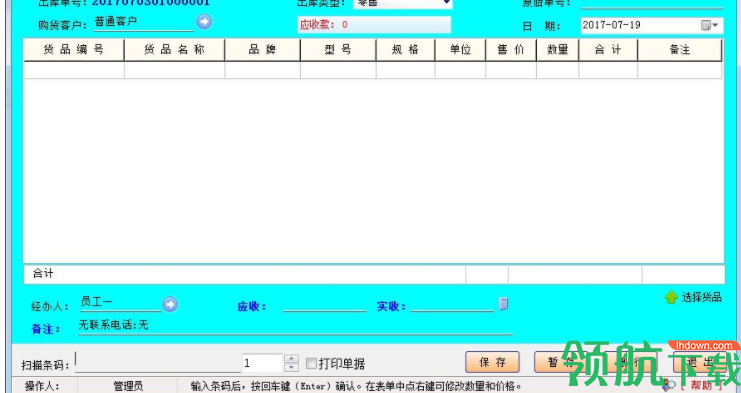
Task: Open the 帮助 link
Action: [702, 385]
